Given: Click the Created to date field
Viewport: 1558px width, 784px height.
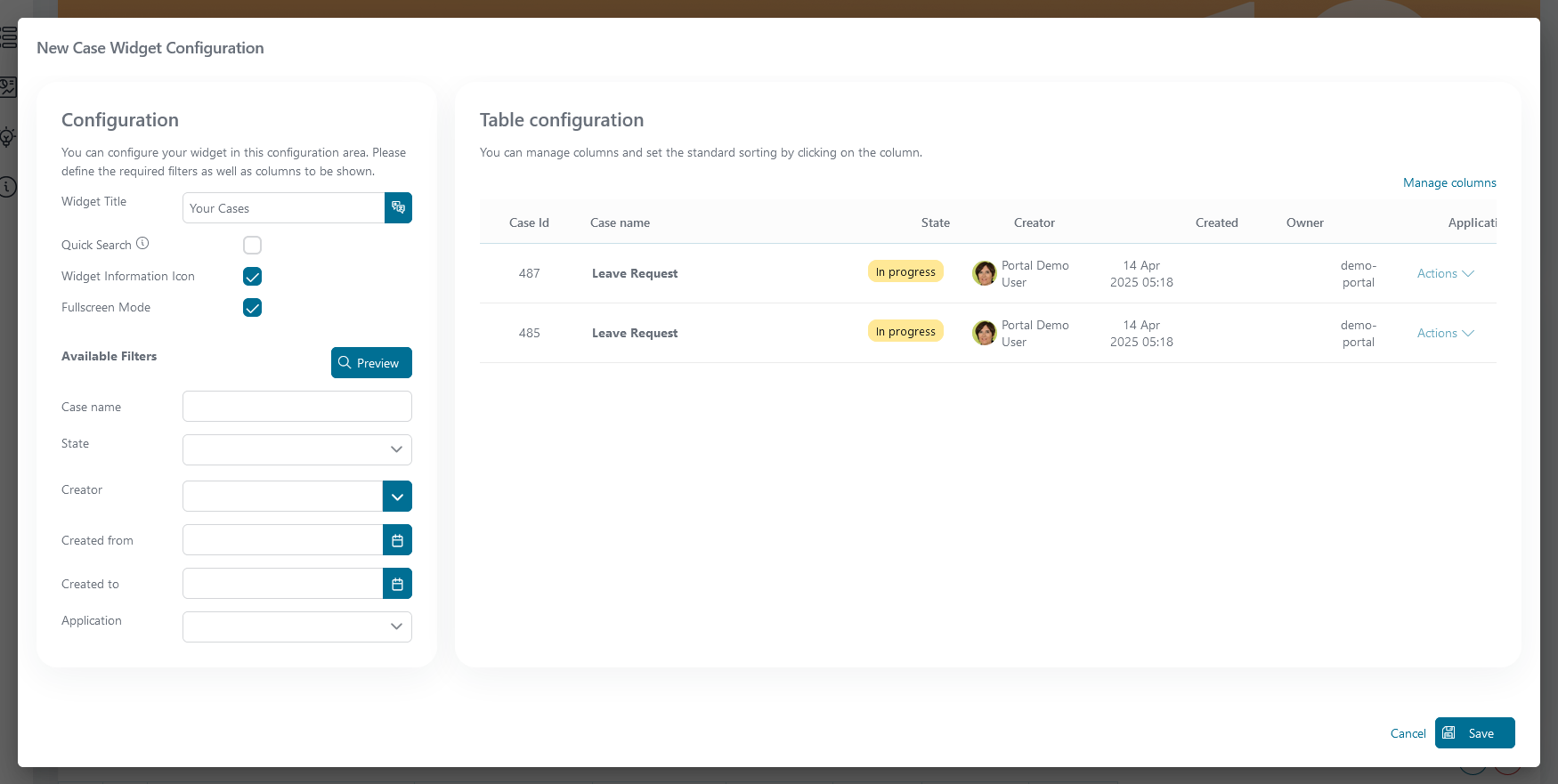Looking at the screenshot, I should coord(283,584).
